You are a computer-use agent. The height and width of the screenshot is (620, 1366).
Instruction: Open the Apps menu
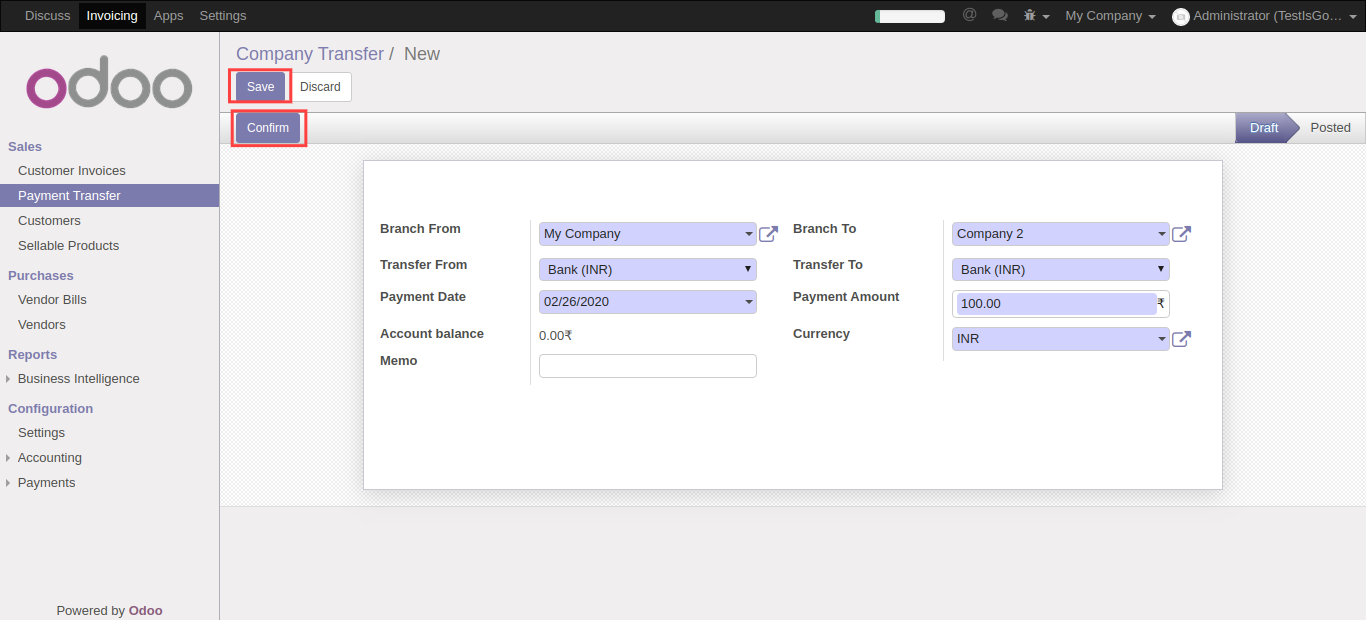(x=168, y=16)
